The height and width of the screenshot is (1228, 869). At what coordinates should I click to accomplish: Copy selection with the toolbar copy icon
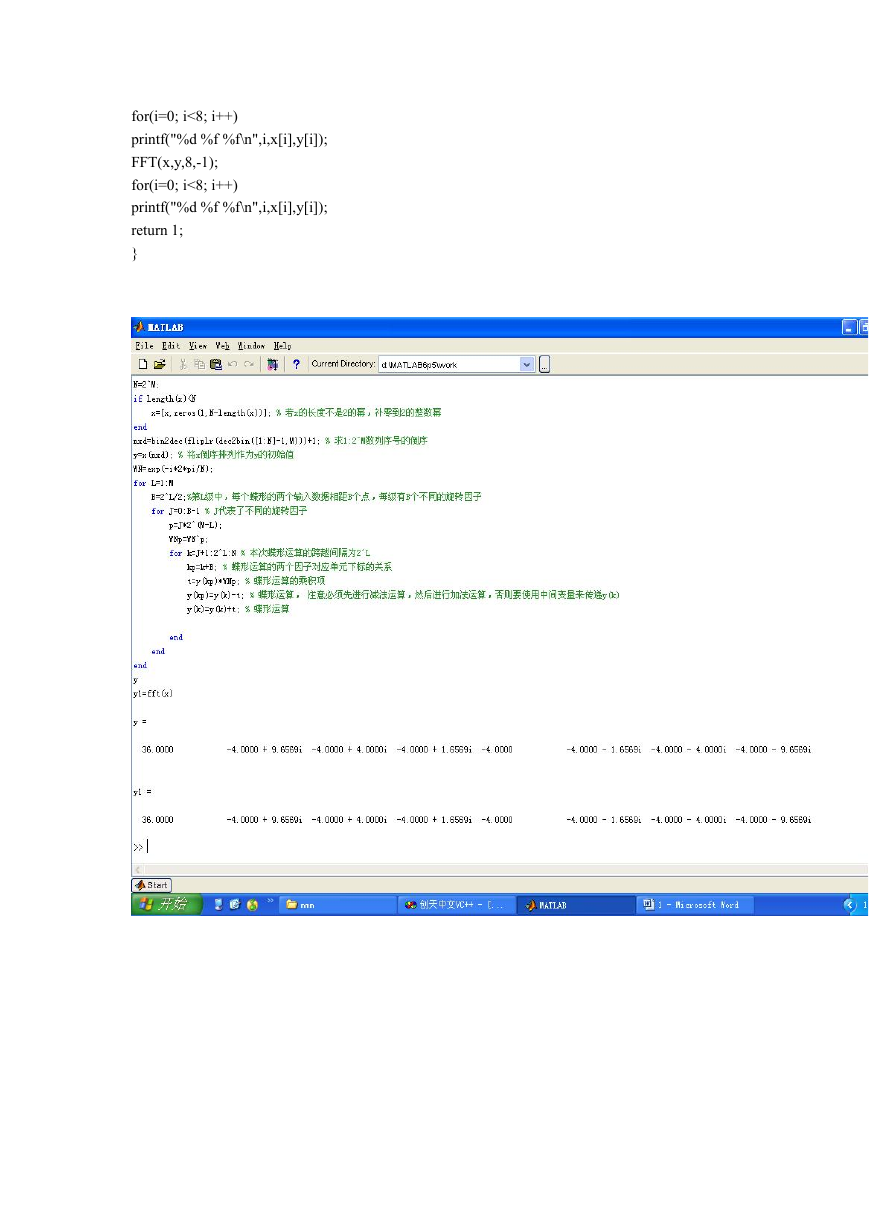(199, 365)
